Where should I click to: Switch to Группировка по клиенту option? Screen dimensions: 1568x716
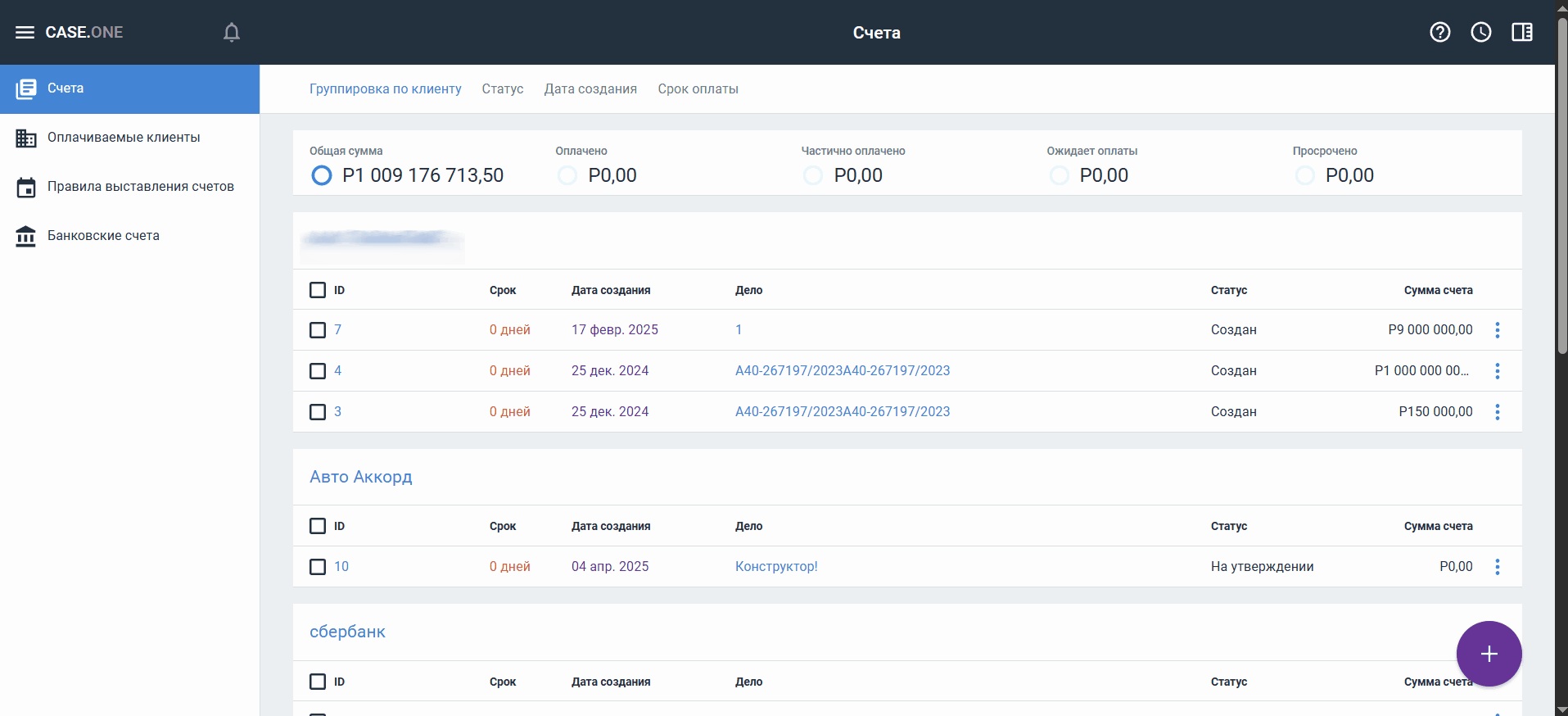[x=385, y=89]
